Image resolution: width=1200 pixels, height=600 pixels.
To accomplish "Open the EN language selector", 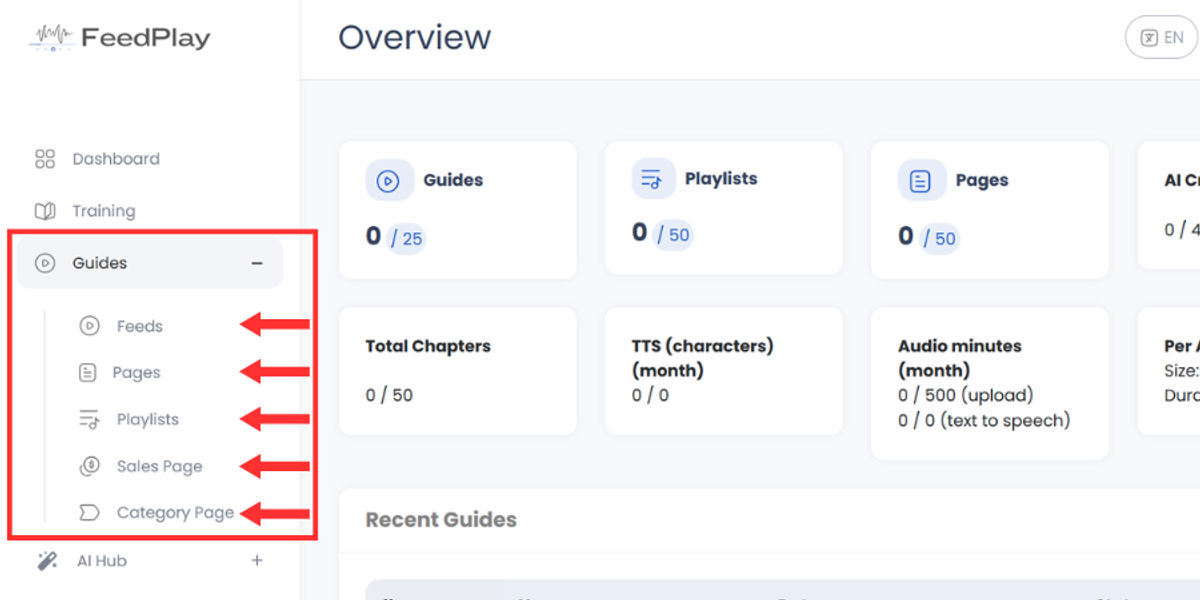I will pos(1161,38).
